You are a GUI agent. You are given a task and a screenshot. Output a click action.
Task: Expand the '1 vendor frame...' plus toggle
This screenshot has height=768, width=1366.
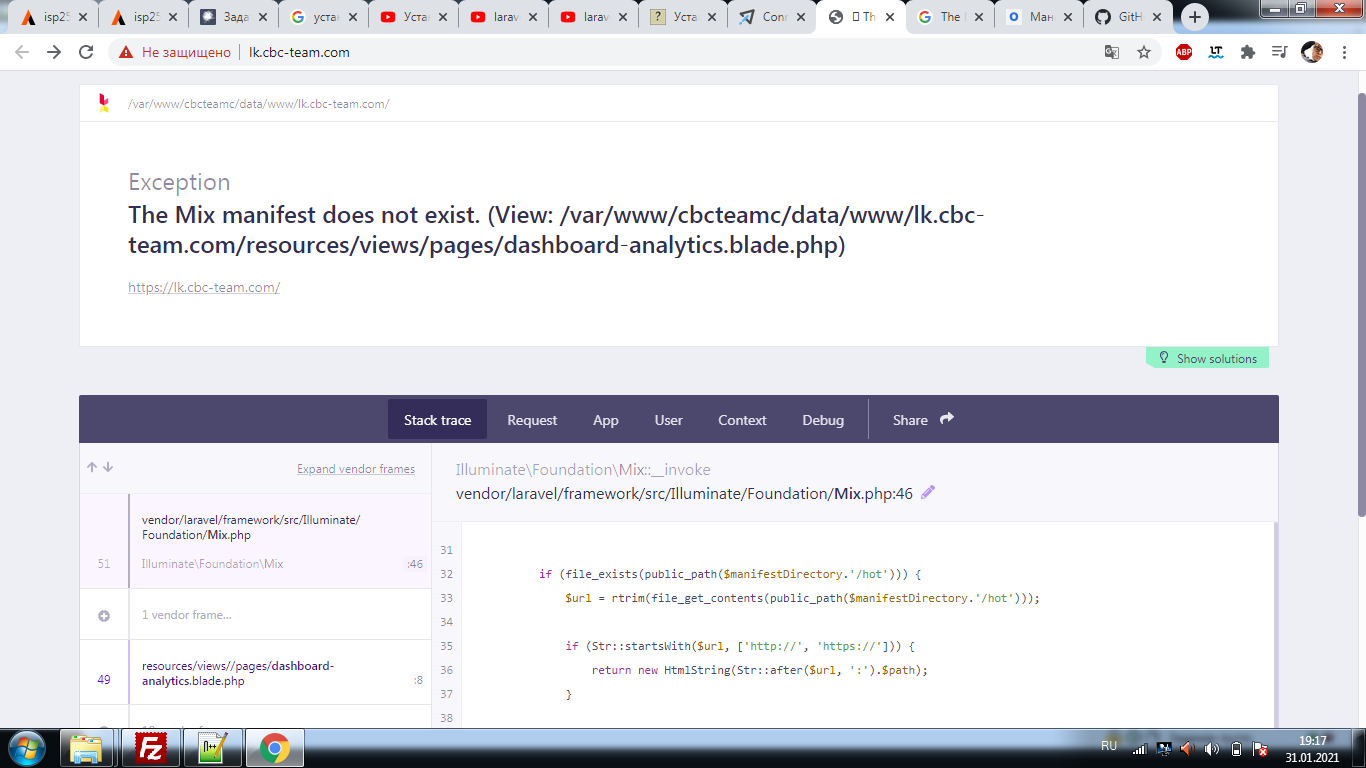(104, 615)
